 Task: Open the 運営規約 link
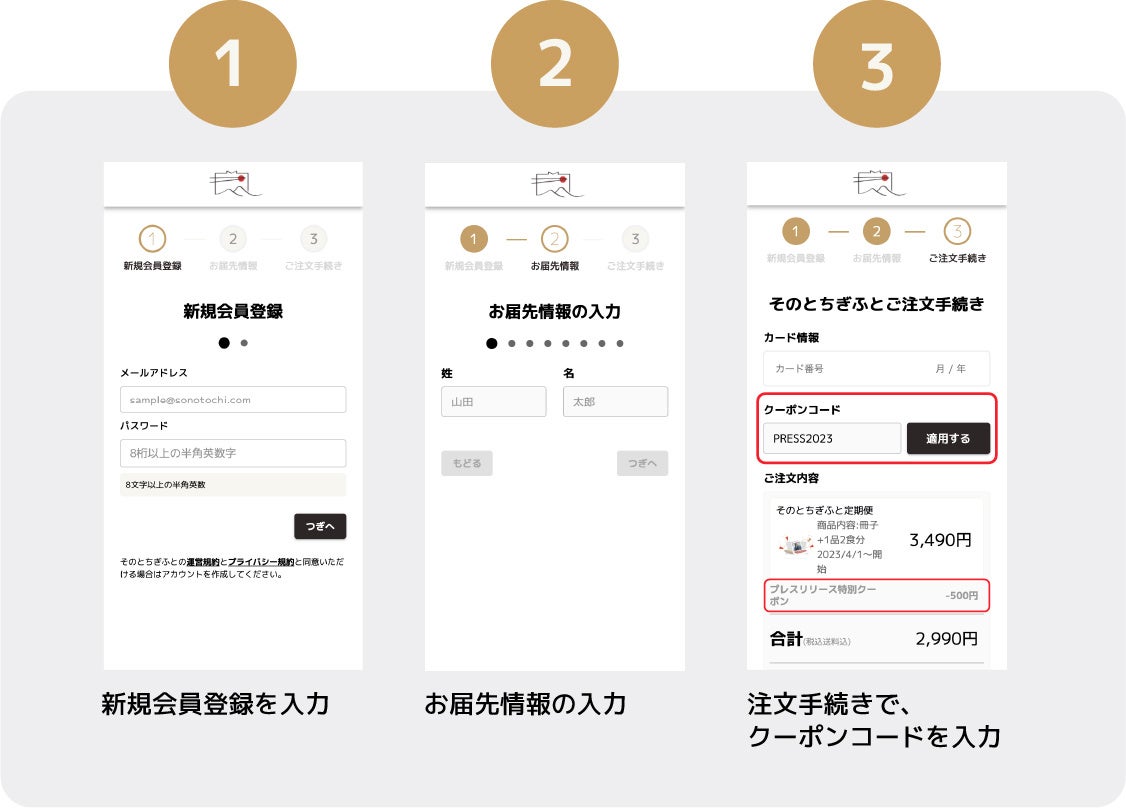[203, 562]
